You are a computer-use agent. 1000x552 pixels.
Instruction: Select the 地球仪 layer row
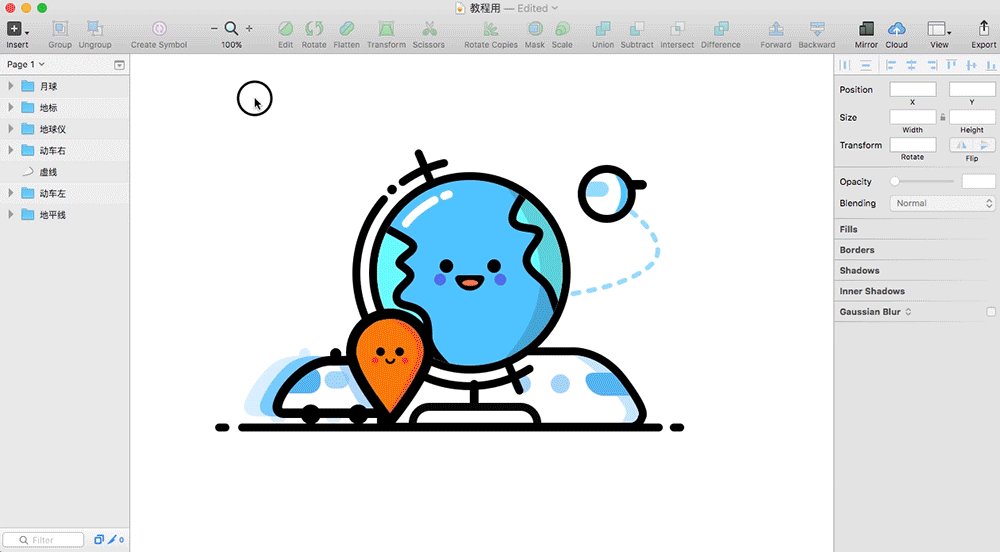[64, 129]
